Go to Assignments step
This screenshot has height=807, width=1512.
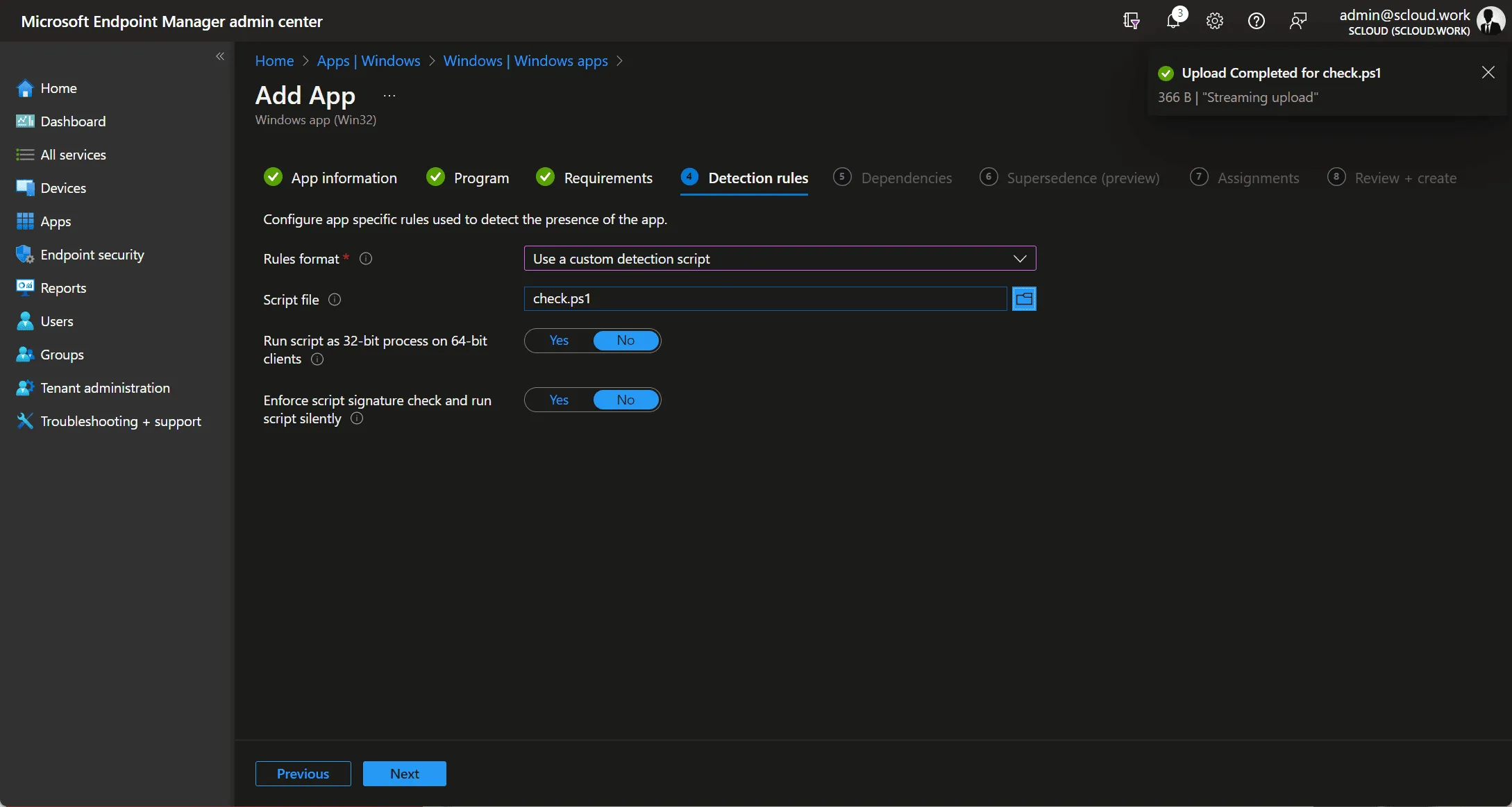(1245, 178)
